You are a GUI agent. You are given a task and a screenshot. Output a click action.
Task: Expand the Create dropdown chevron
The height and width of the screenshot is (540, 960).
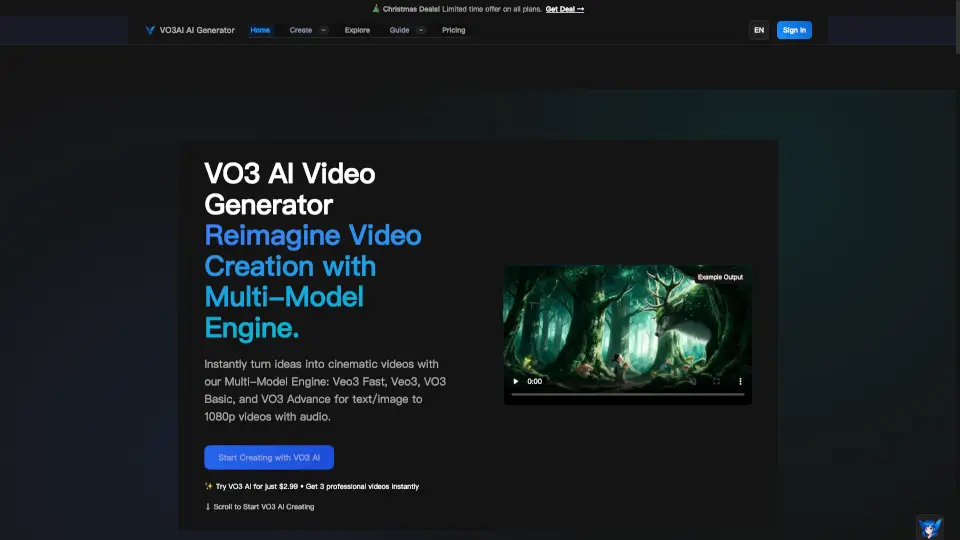point(323,30)
